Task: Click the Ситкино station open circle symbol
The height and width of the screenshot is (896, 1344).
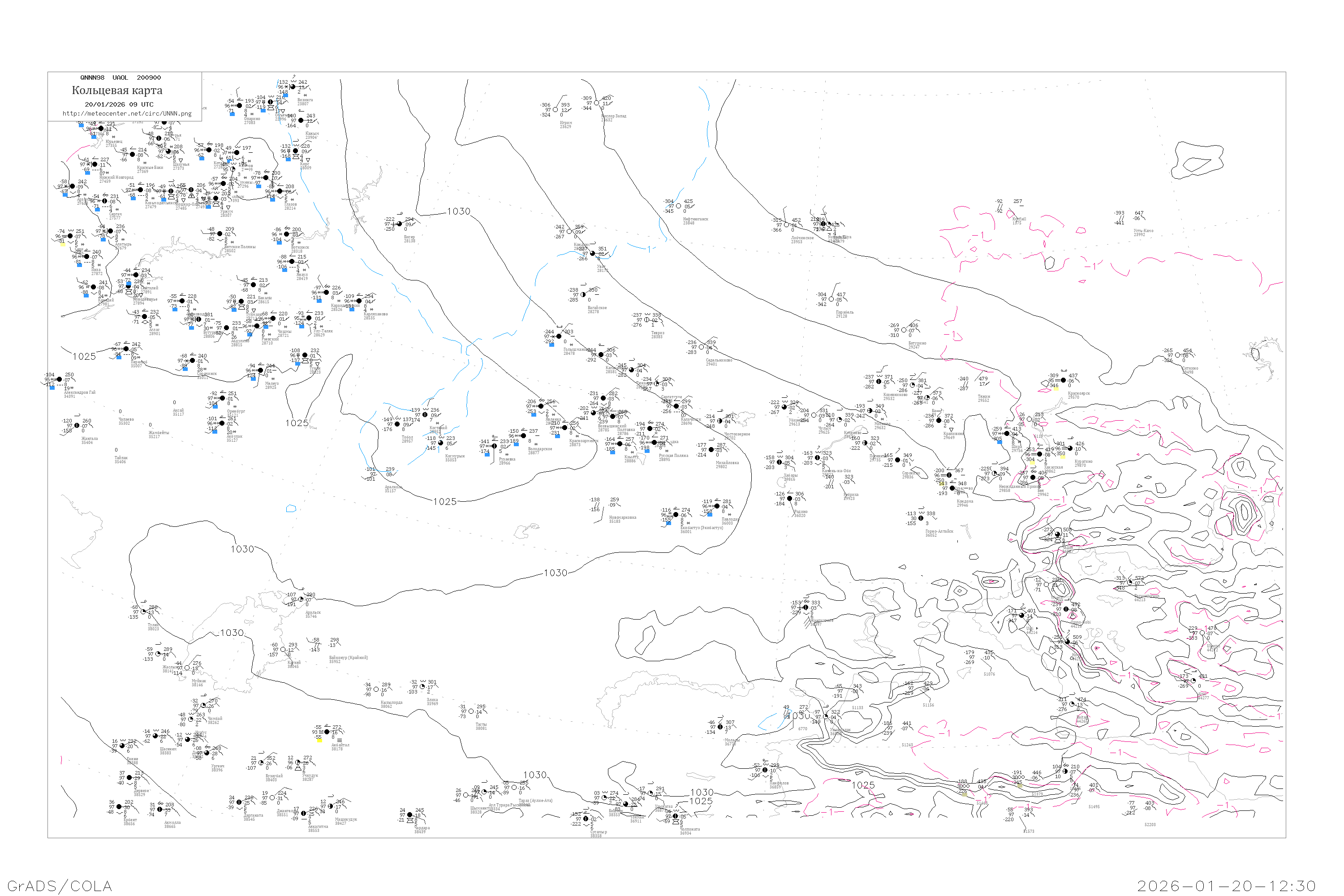Action: tap(1177, 355)
